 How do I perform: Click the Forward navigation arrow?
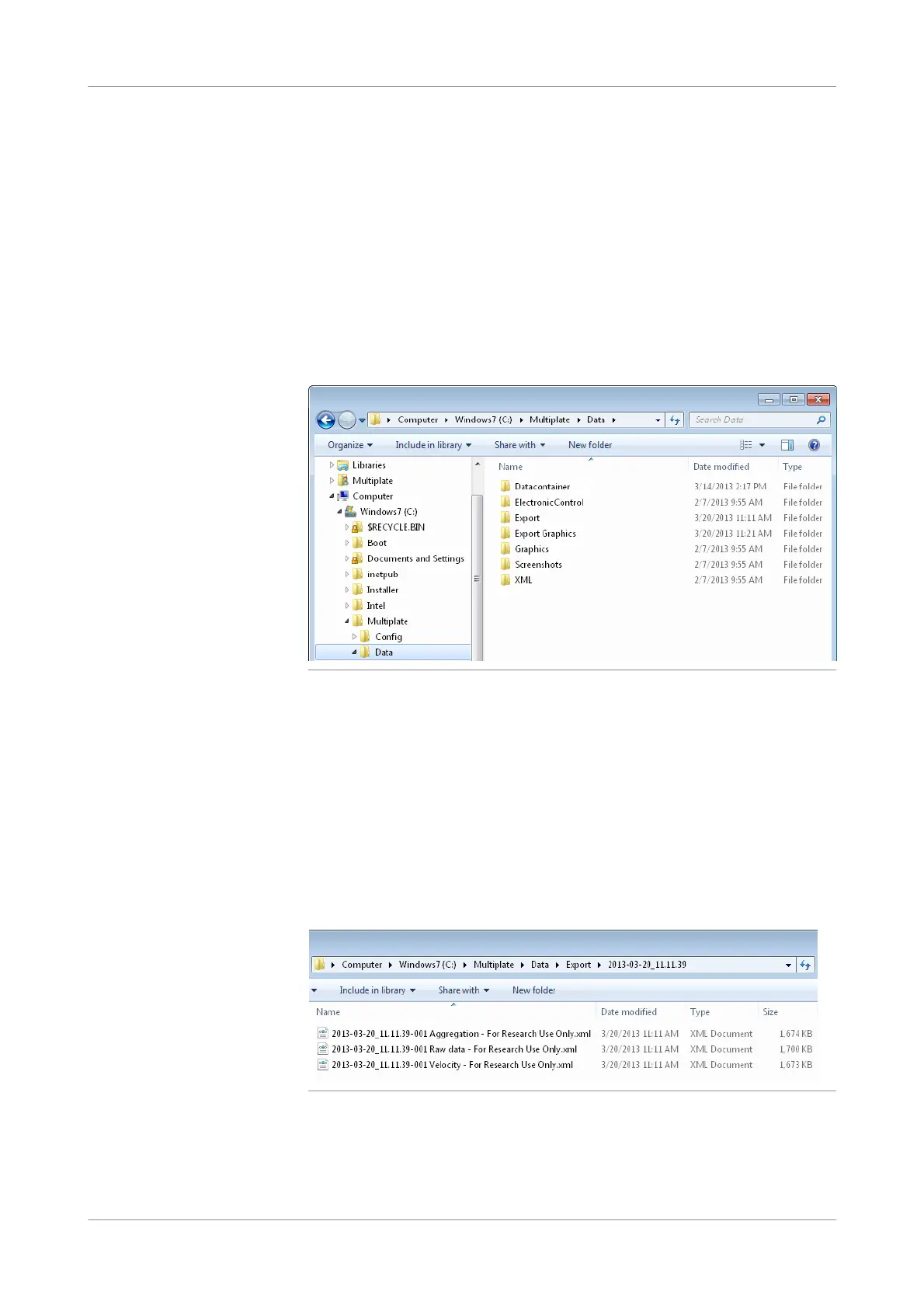[347, 420]
